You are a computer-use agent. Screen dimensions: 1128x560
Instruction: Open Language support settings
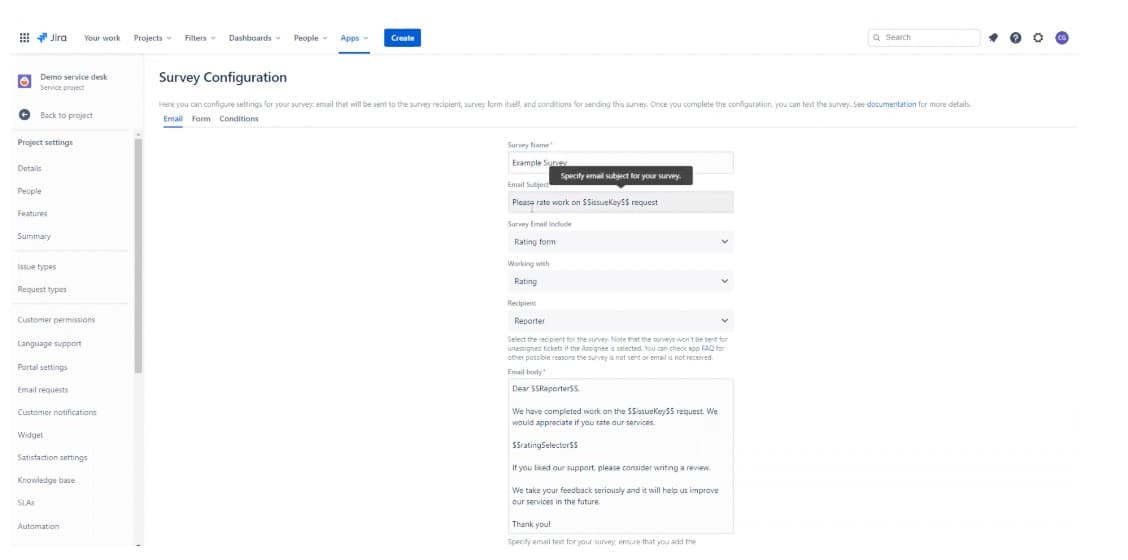pos(50,344)
